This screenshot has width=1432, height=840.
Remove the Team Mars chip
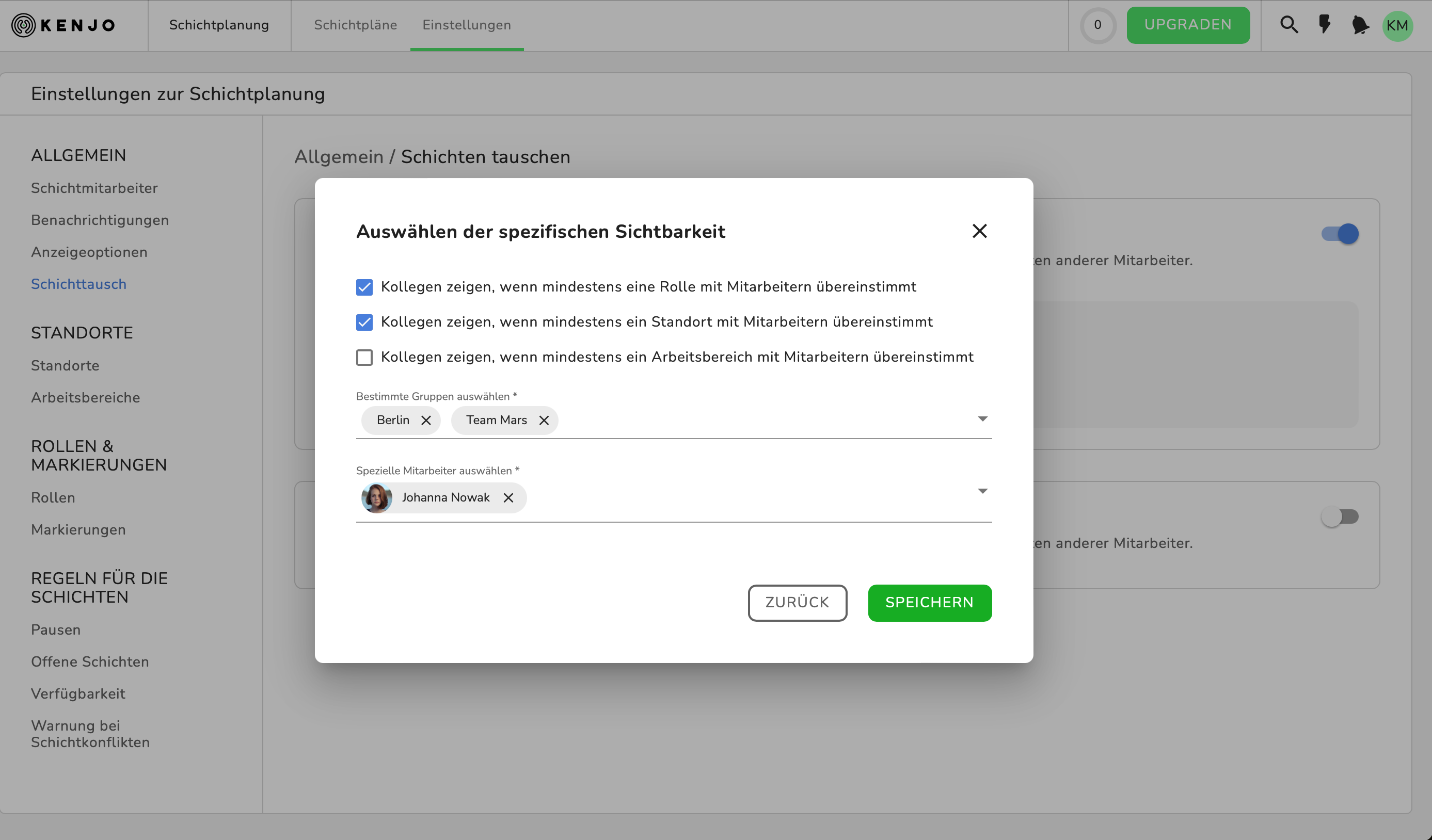coord(544,421)
